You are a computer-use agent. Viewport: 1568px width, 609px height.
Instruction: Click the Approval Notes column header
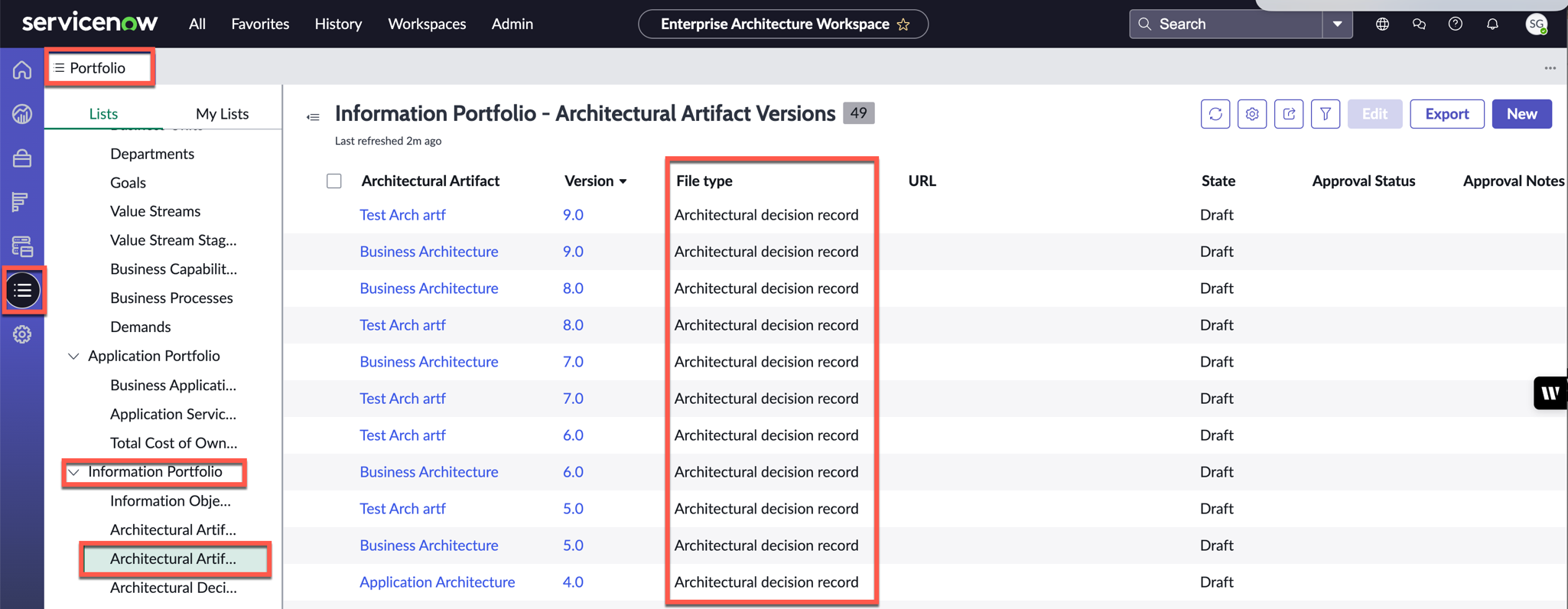pos(1513,181)
